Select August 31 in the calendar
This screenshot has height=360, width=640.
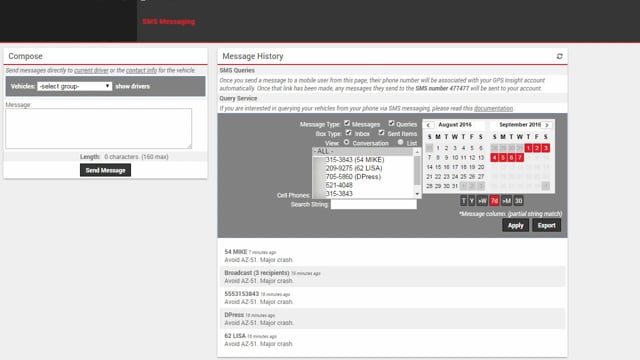(x=455, y=186)
